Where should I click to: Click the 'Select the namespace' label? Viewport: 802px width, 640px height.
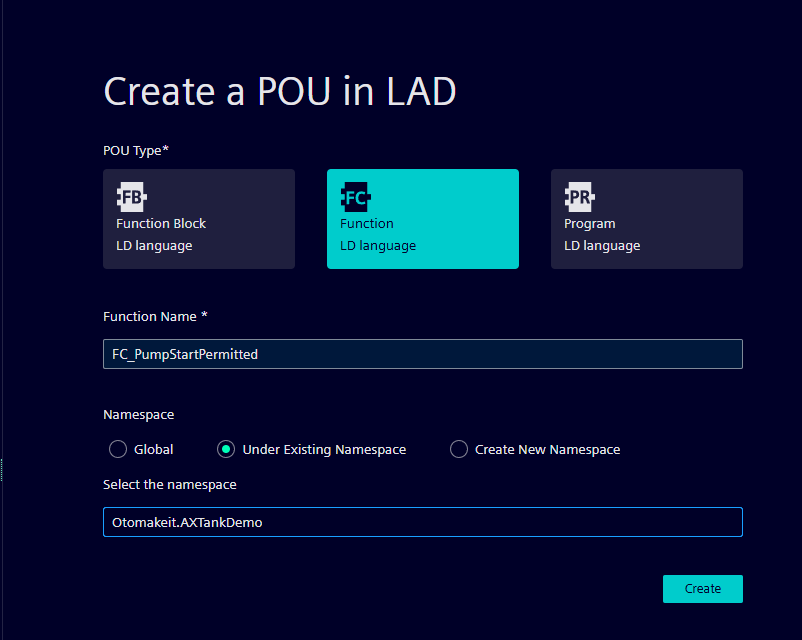pyautogui.click(x=170, y=484)
